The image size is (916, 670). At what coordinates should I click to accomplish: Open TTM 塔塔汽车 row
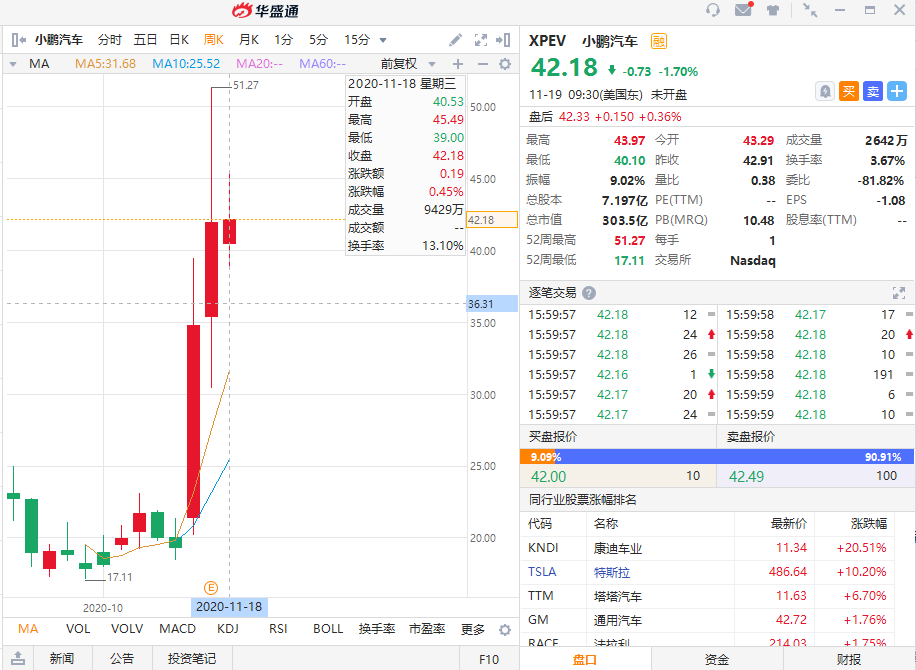coord(707,596)
